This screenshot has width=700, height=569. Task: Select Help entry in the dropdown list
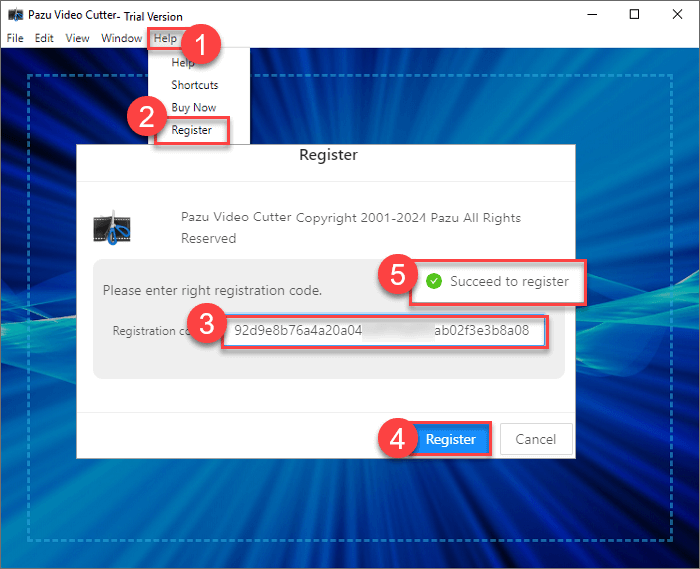[x=183, y=63]
